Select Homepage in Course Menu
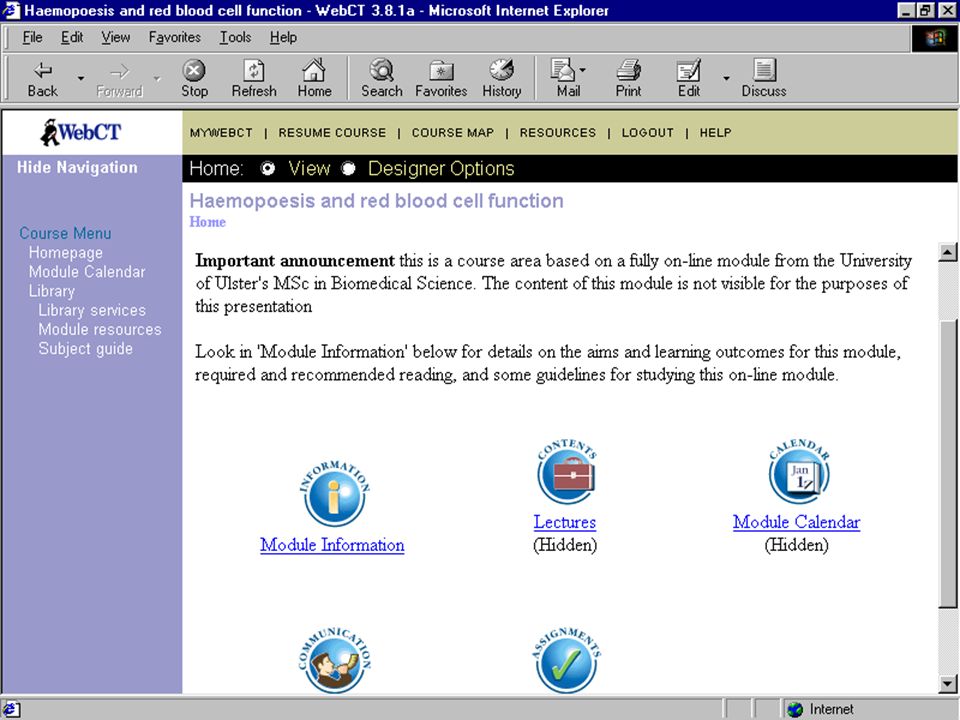The image size is (960, 720). (66, 253)
